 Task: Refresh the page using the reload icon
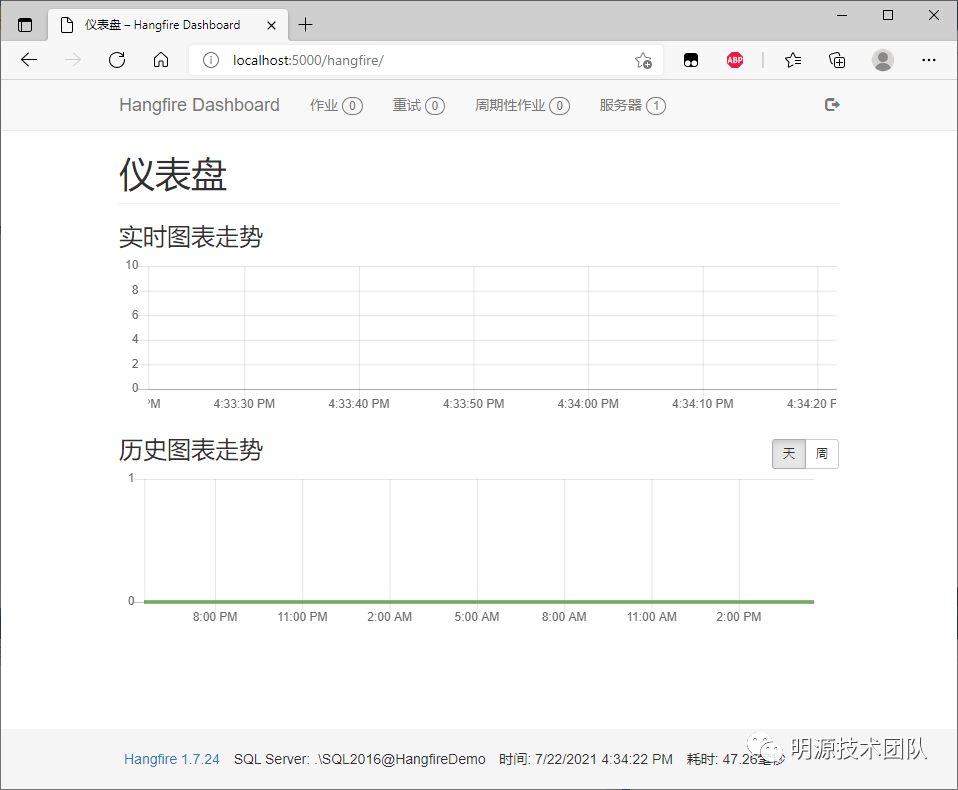(x=117, y=60)
